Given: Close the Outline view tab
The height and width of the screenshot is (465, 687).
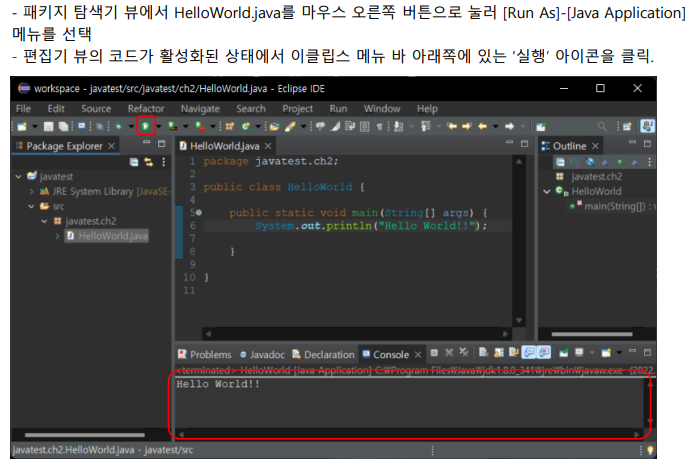Looking at the screenshot, I should (x=595, y=146).
